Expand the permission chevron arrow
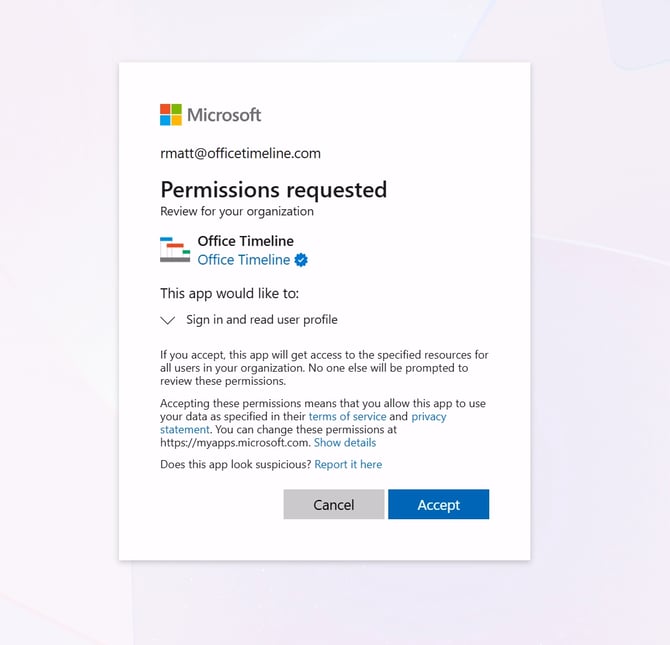Viewport: 670px width, 645px height. (168, 320)
